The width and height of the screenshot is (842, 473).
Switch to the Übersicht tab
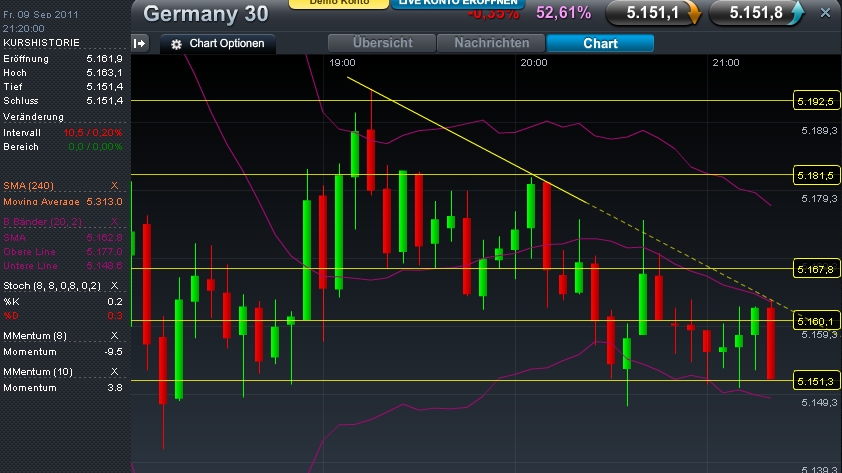382,43
